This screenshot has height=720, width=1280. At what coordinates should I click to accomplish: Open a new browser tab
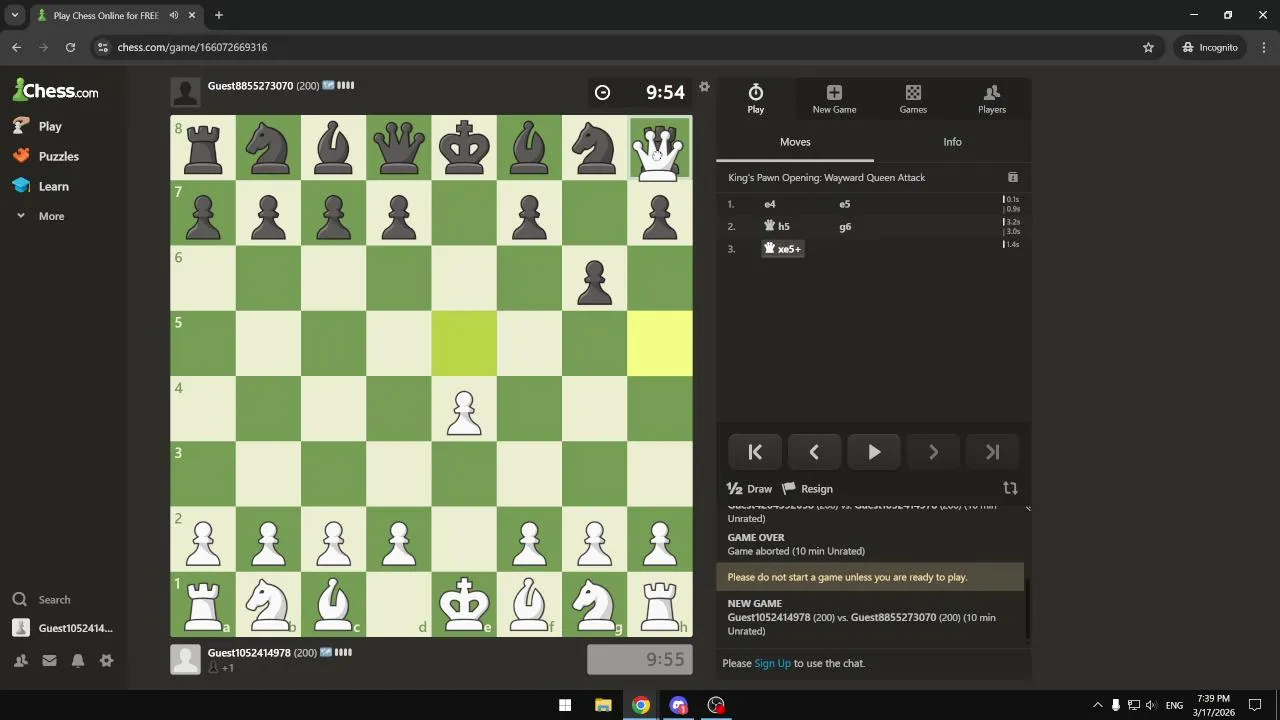pos(218,15)
